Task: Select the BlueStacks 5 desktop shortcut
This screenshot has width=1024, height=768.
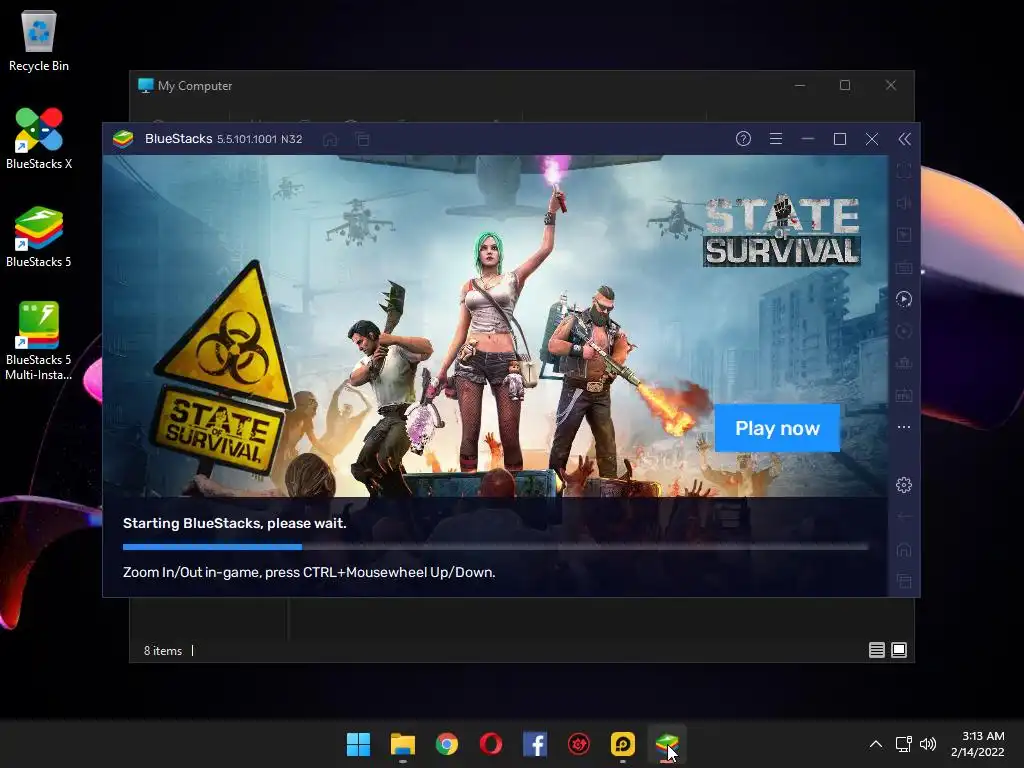Action: coord(39,237)
